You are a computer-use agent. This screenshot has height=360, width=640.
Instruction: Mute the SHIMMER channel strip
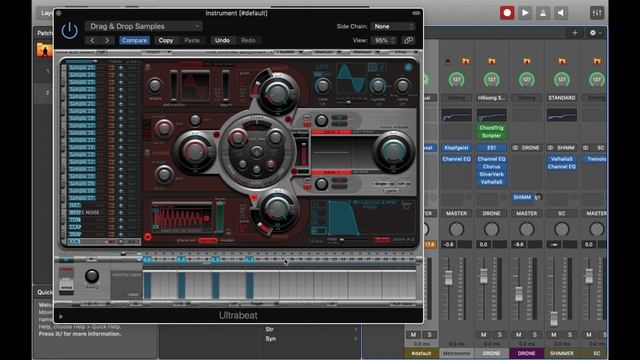point(554,335)
